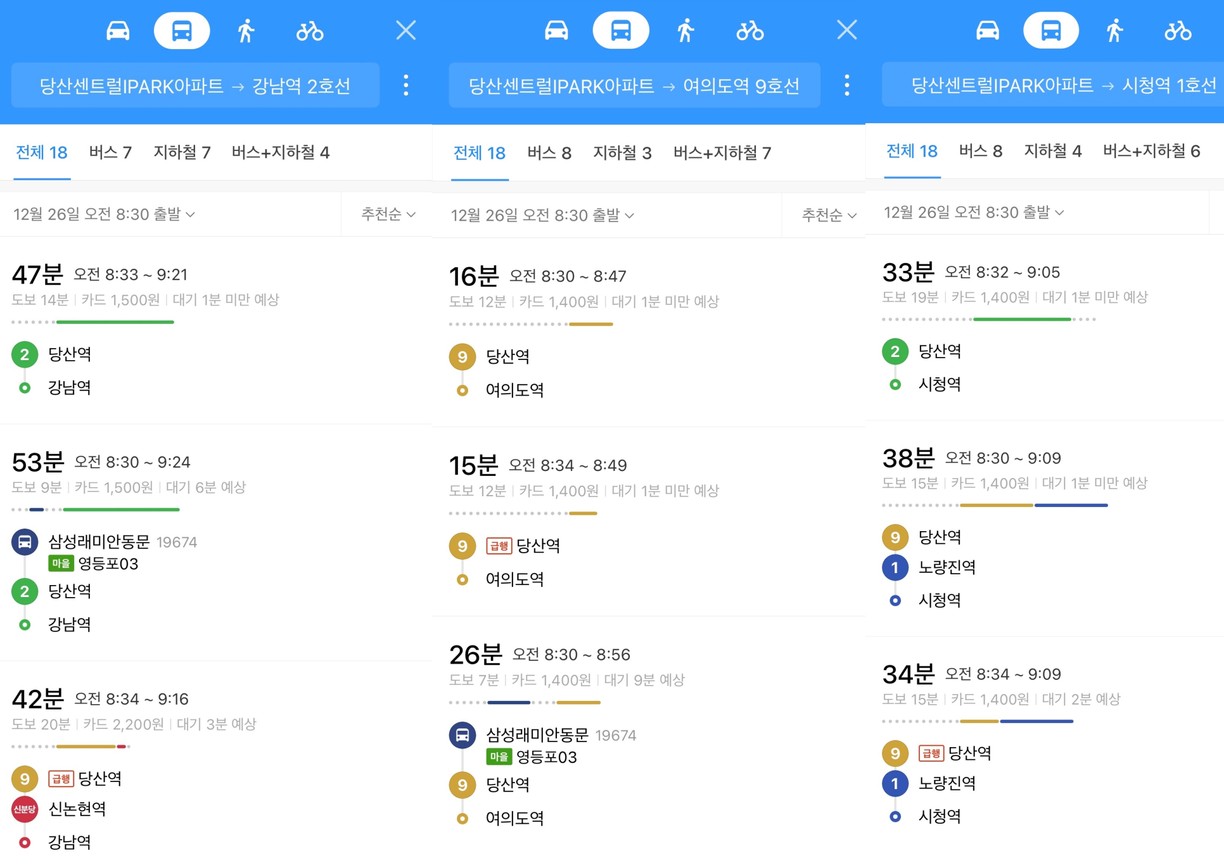Screen dimensions: 1224x864
Task: Open three-dot menu beside 강남역 2호선 route
Action: (406, 85)
